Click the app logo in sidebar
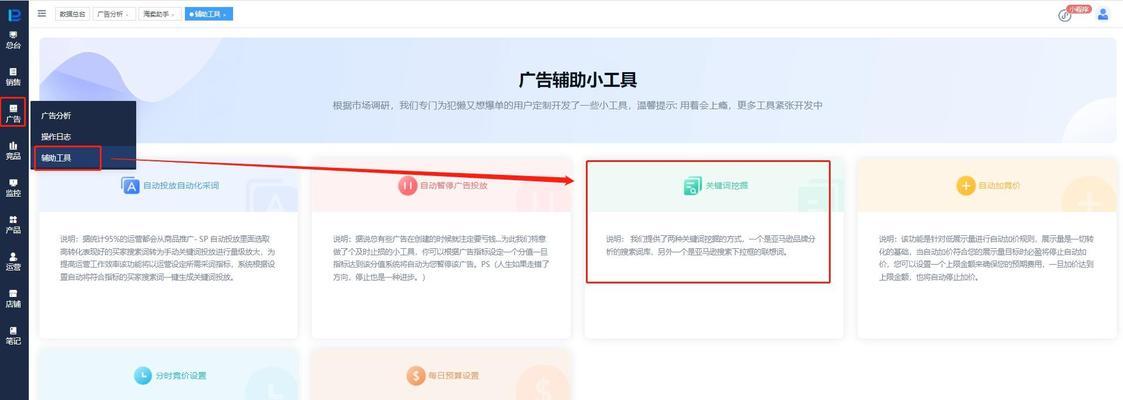 pyautogui.click(x=14, y=14)
